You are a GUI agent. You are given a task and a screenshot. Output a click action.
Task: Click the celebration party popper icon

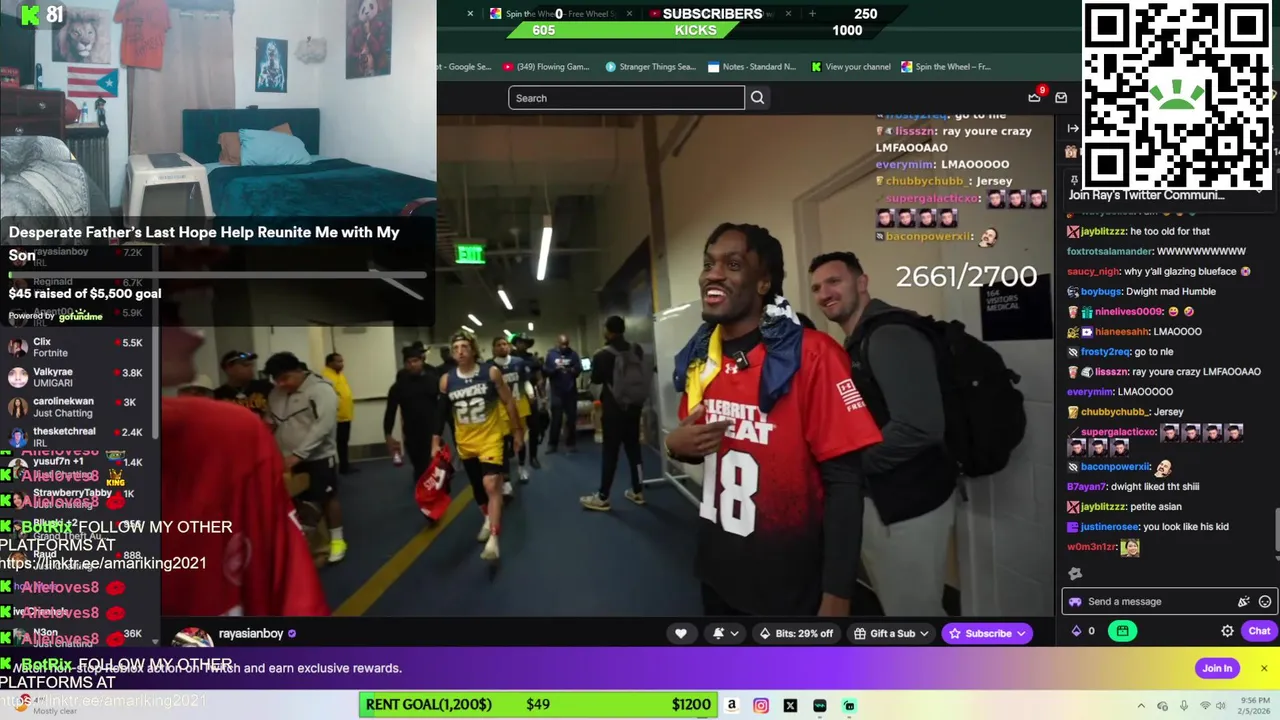click(x=1243, y=602)
